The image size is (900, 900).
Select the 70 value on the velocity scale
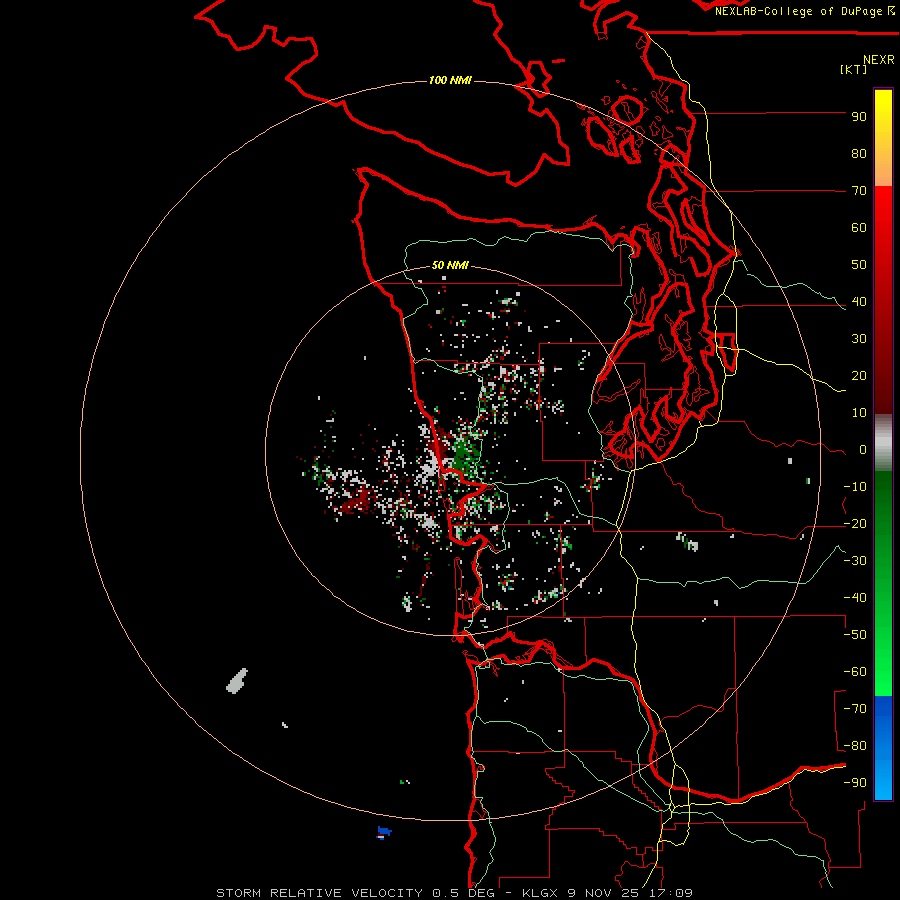pyautogui.click(x=859, y=191)
